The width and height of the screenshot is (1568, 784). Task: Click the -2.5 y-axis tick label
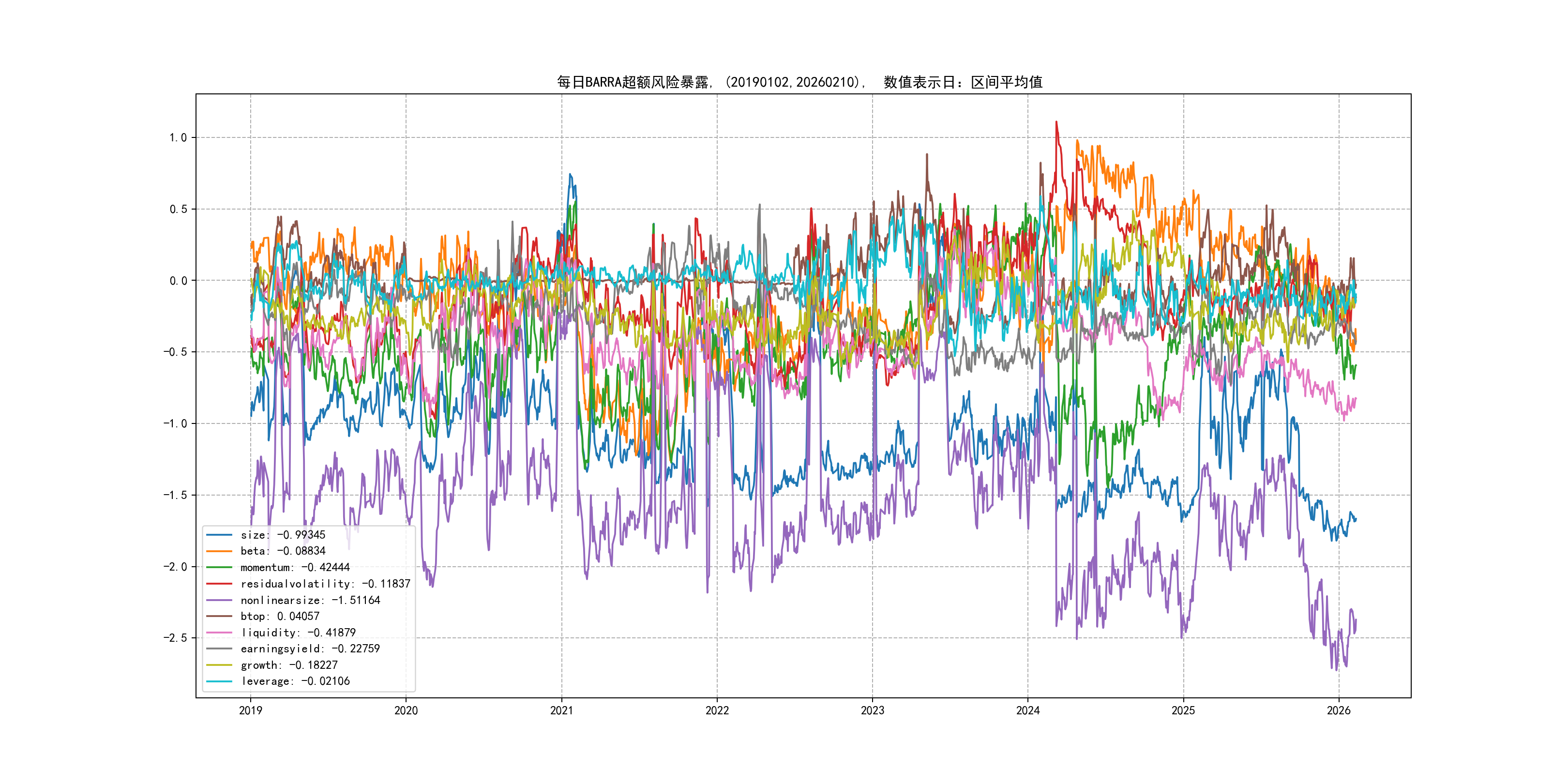175,638
